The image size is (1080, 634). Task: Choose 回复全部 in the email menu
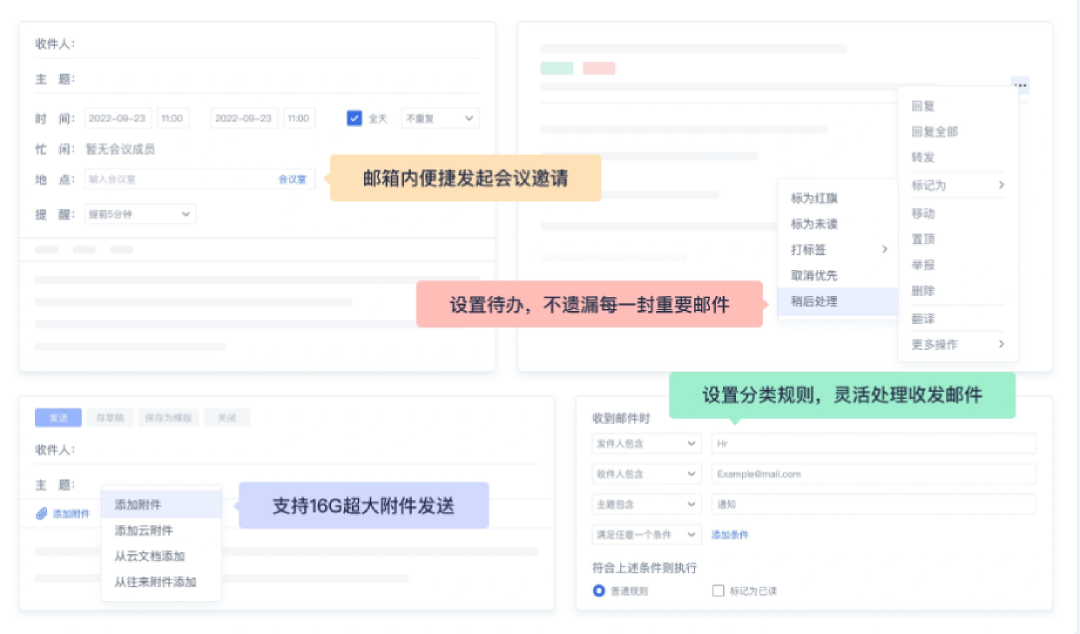coord(935,132)
